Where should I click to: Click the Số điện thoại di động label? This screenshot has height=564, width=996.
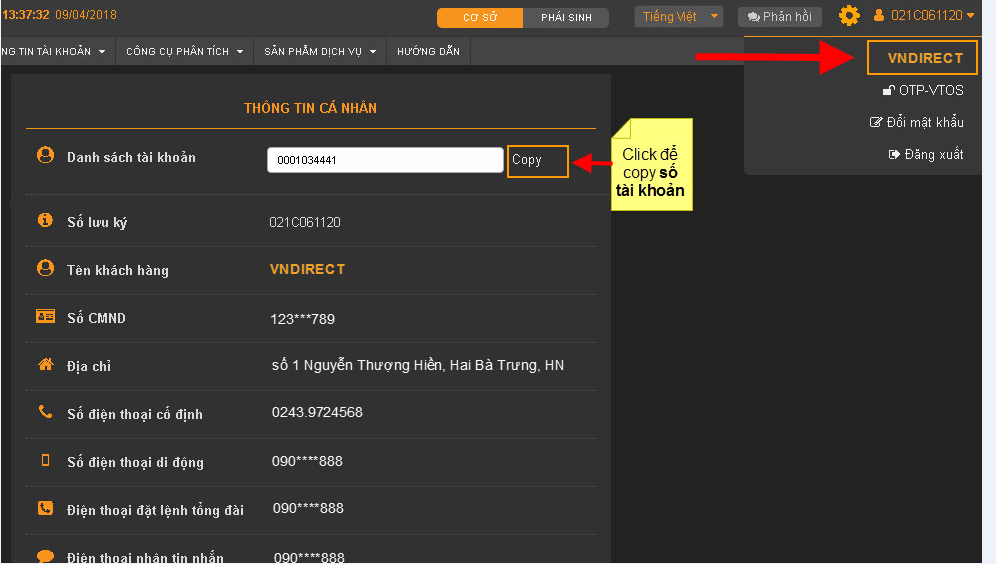[x=135, y=462]
